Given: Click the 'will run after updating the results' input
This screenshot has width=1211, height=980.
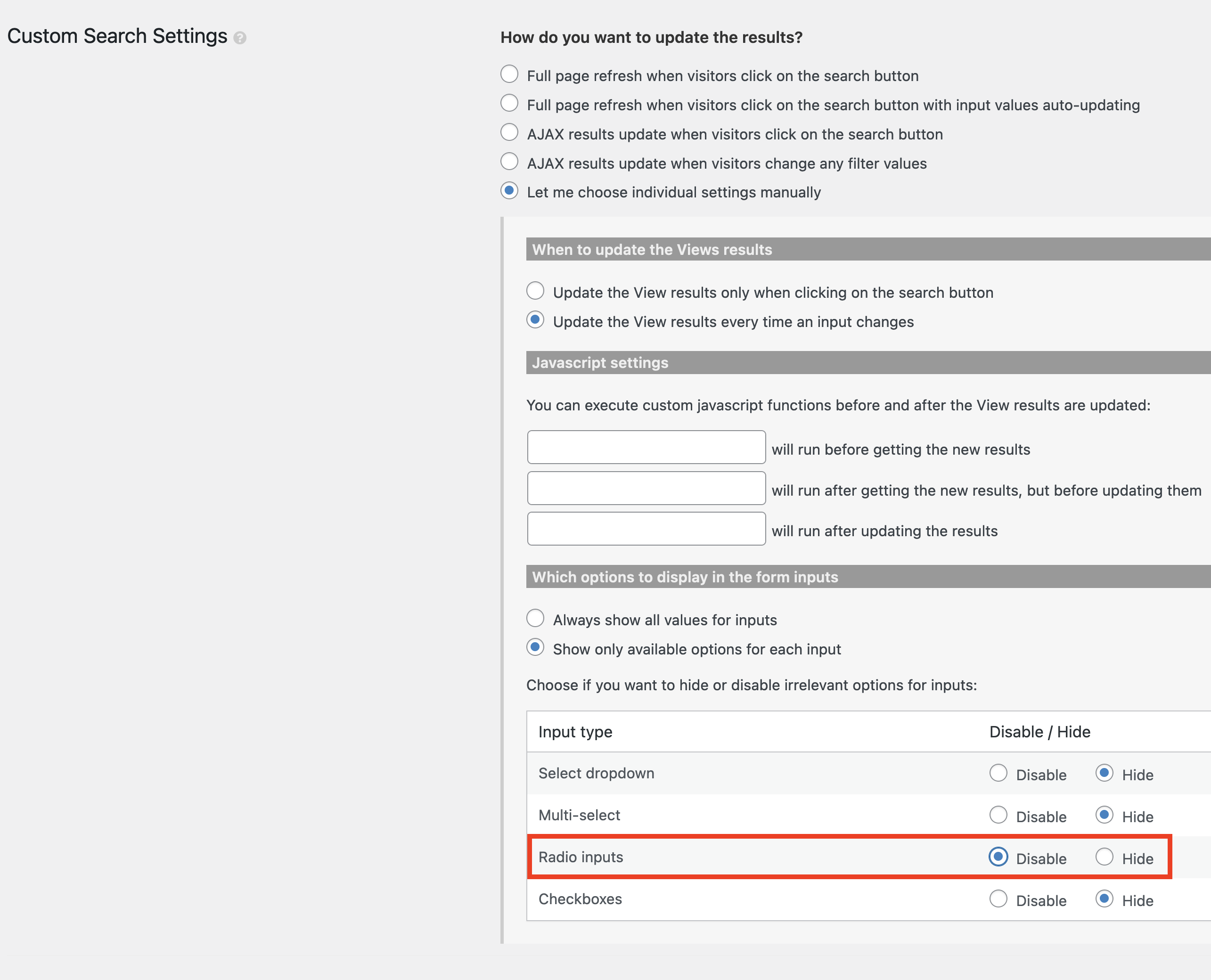Looking at the screenshot, I should pyautogui.click(x=646, y=529).
